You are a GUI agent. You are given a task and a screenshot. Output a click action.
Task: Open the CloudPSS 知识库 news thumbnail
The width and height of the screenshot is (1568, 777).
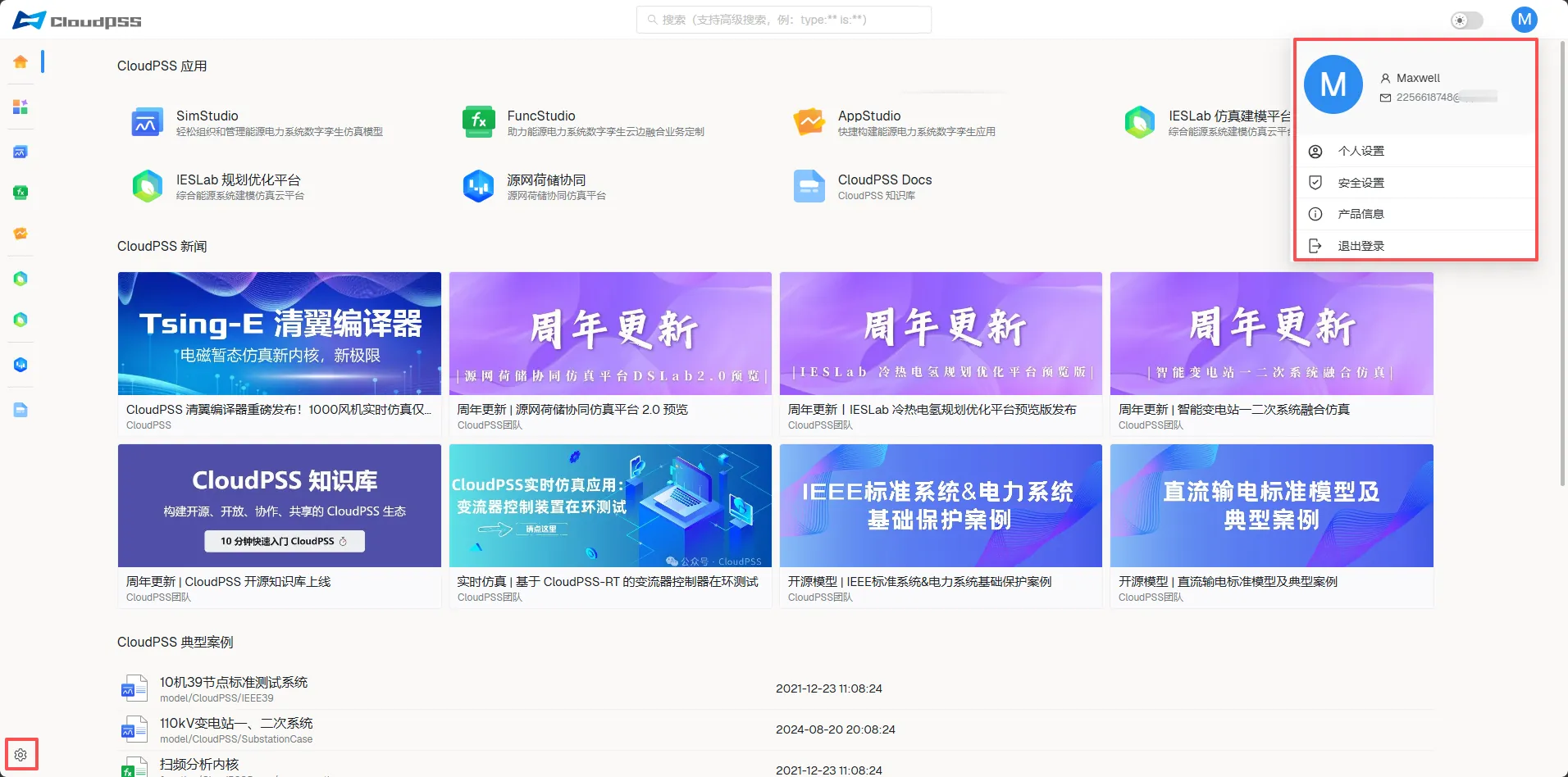280,506
